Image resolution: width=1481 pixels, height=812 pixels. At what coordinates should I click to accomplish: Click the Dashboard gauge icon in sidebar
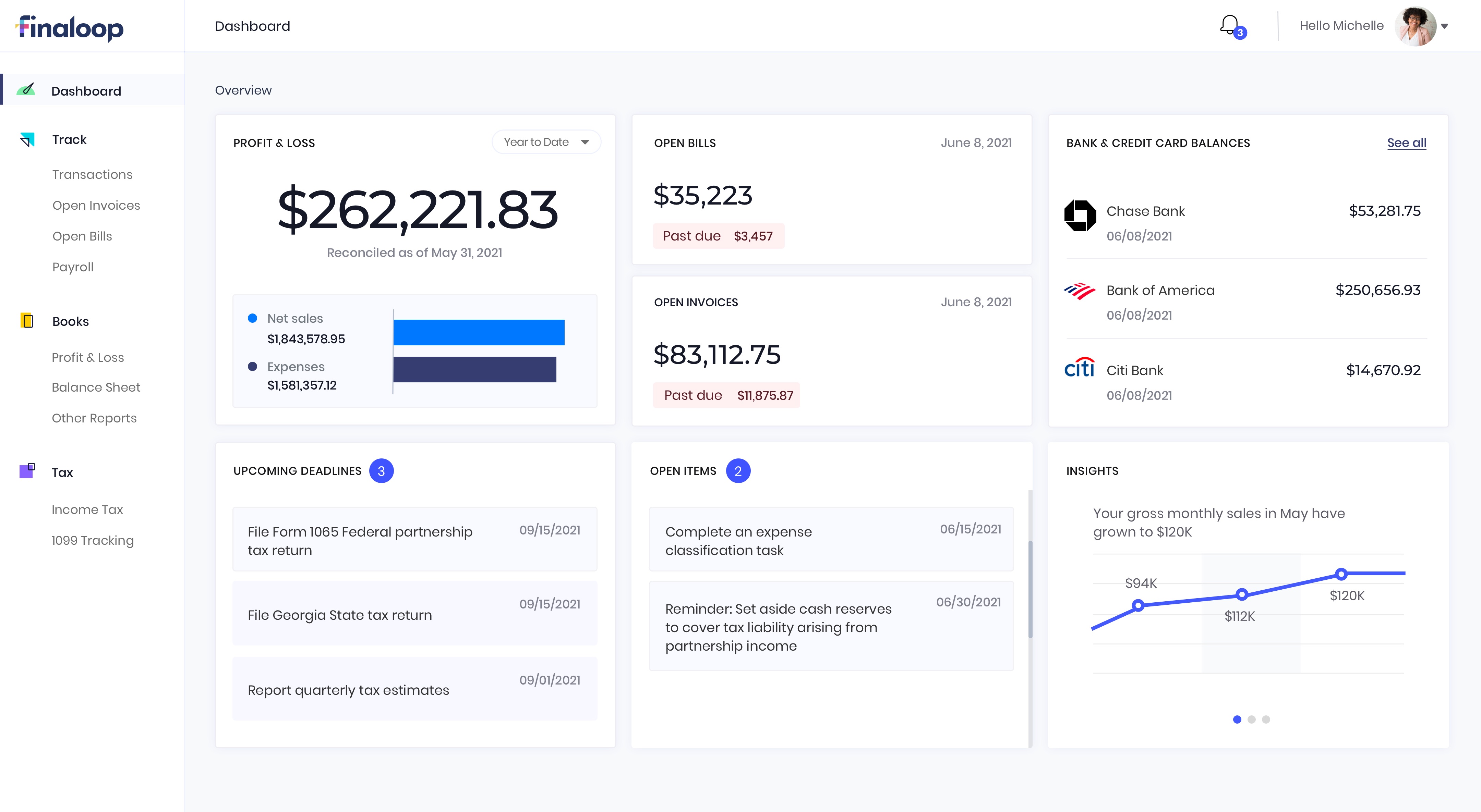pos(26,90)
